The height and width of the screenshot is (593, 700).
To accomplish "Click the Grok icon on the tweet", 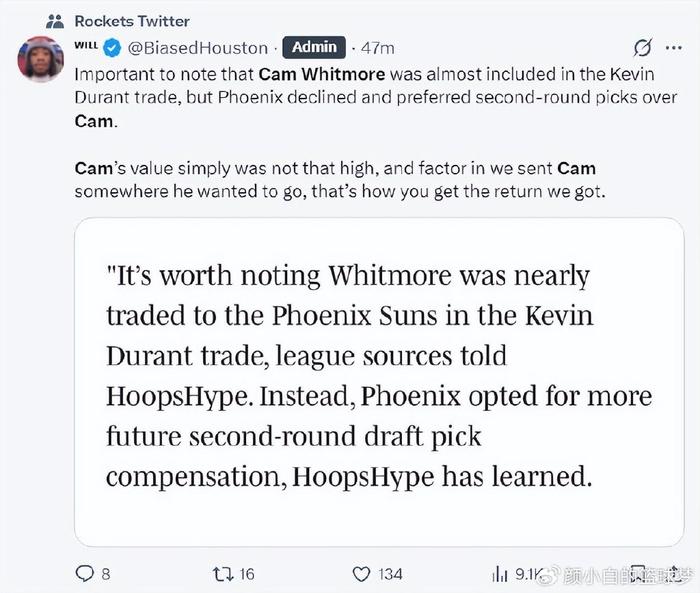I will point(644,47).
